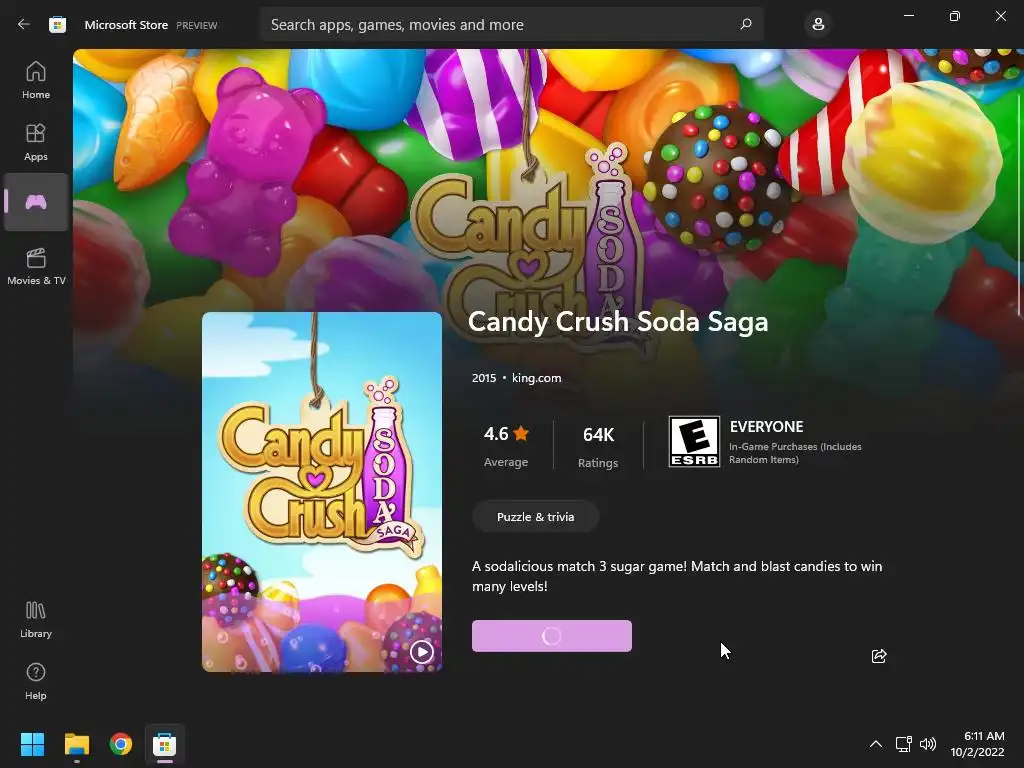Click the 2015 release year text

tap(484, 378)
